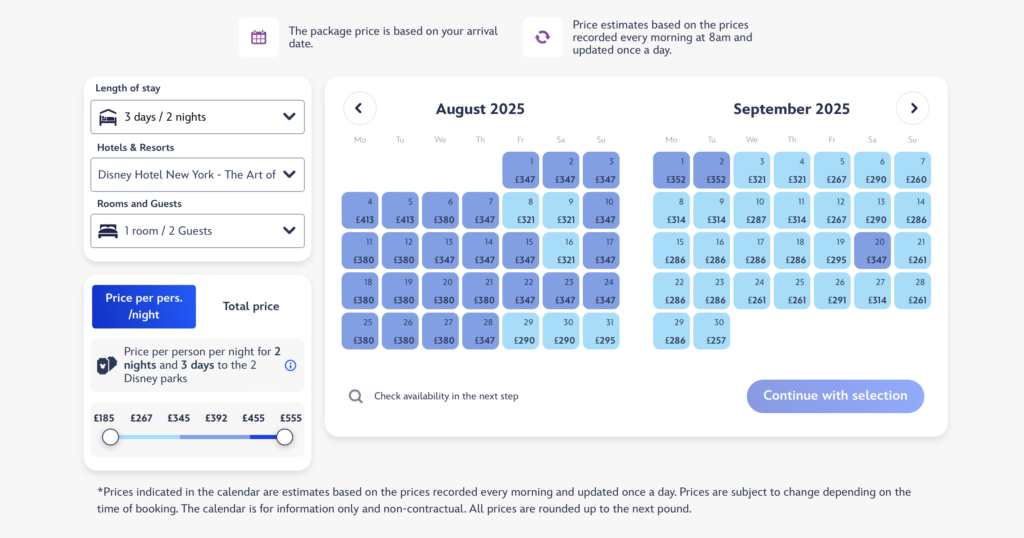Click the purple refresh prices icon
Image resolution: width=1024 pixels, height=538 pixels.
point(542,37)
